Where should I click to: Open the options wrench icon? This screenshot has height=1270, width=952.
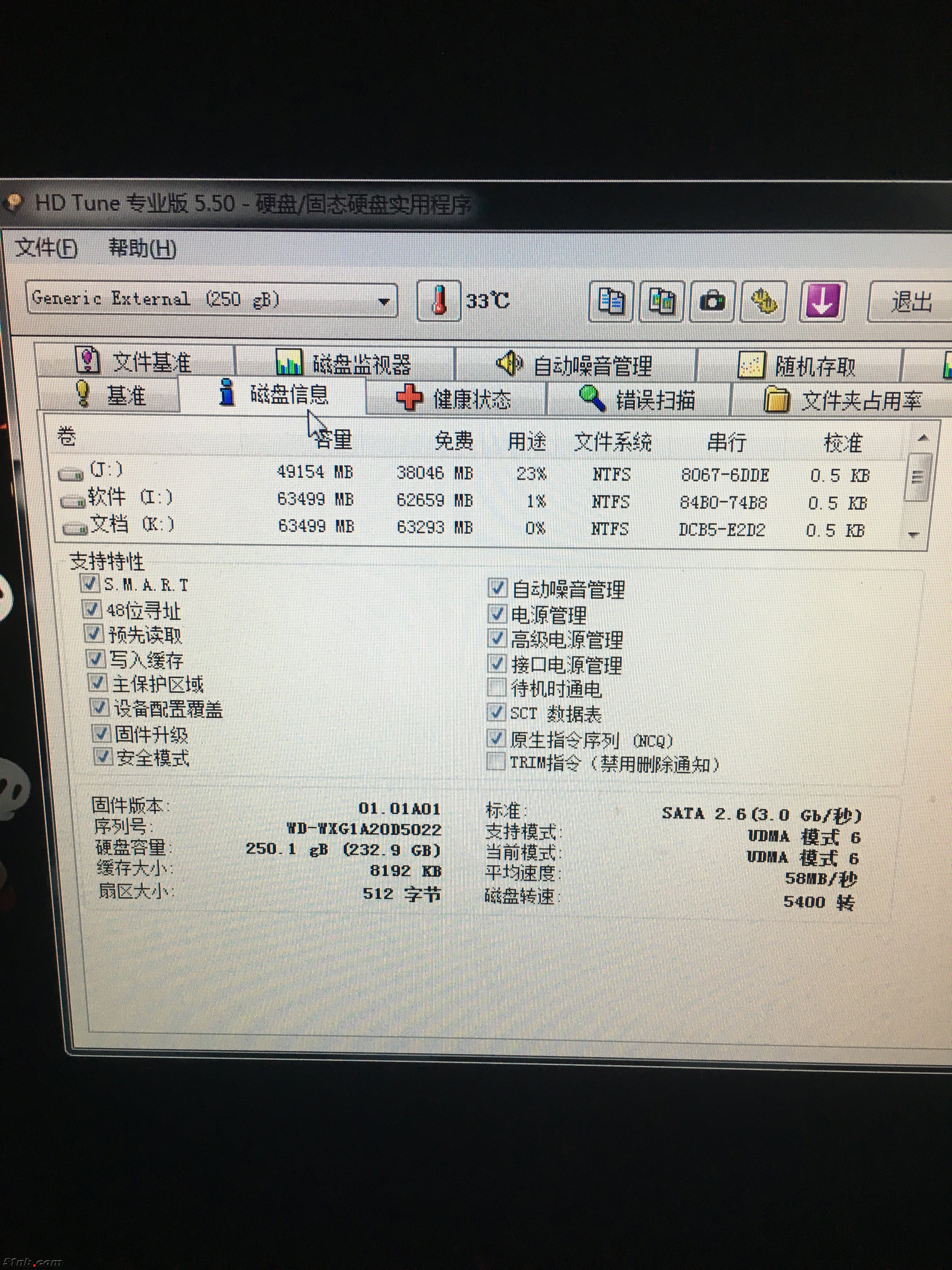tap(764, 301)
